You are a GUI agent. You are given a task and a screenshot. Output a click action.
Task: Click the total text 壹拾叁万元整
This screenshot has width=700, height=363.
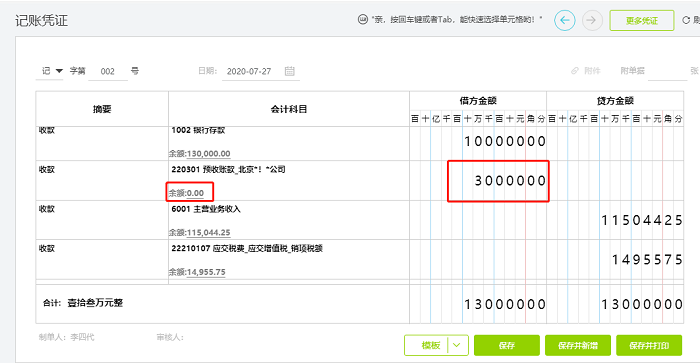[95, 303]
